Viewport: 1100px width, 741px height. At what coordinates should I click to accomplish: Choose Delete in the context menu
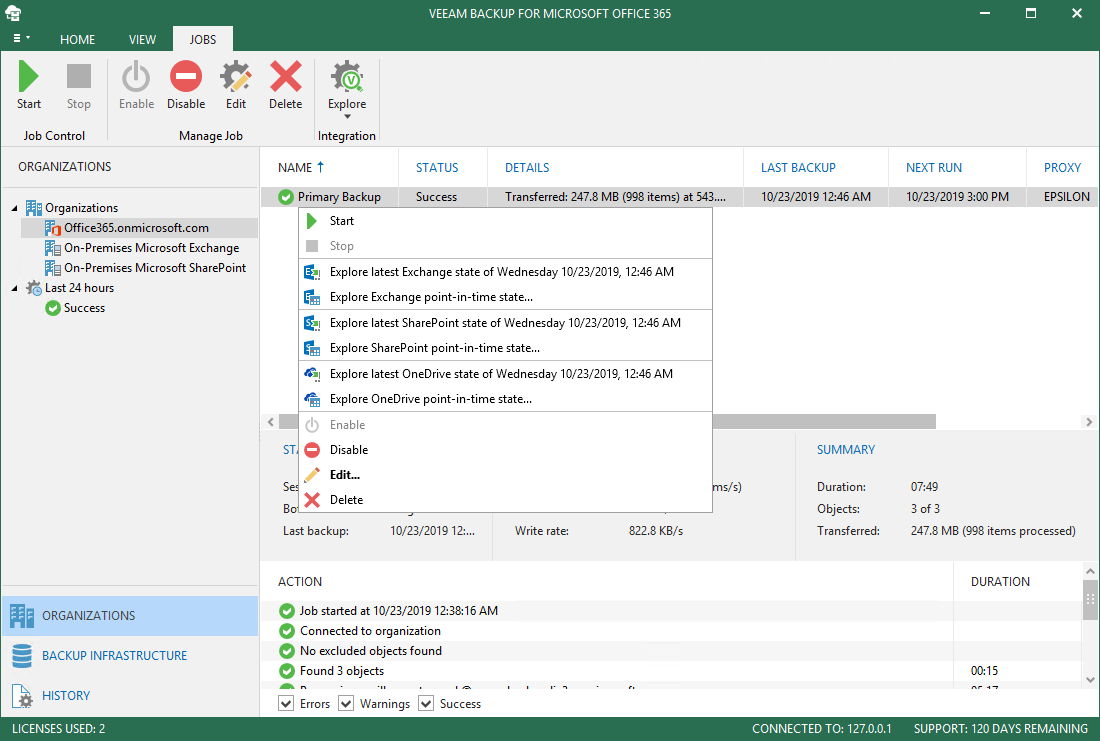[505, 500]
